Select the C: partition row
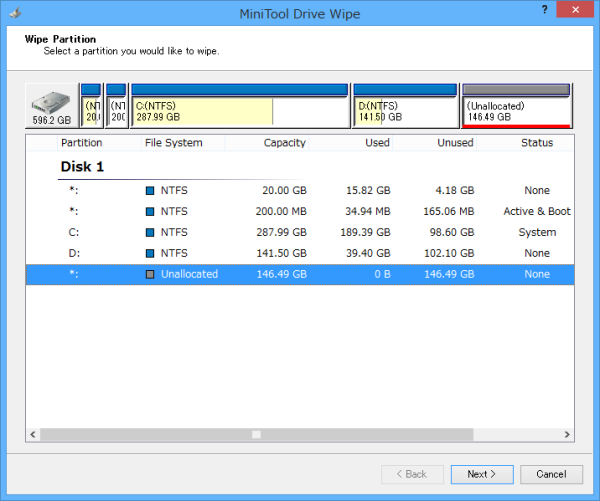This screenshot has width=600, height=501. (300, 232)
